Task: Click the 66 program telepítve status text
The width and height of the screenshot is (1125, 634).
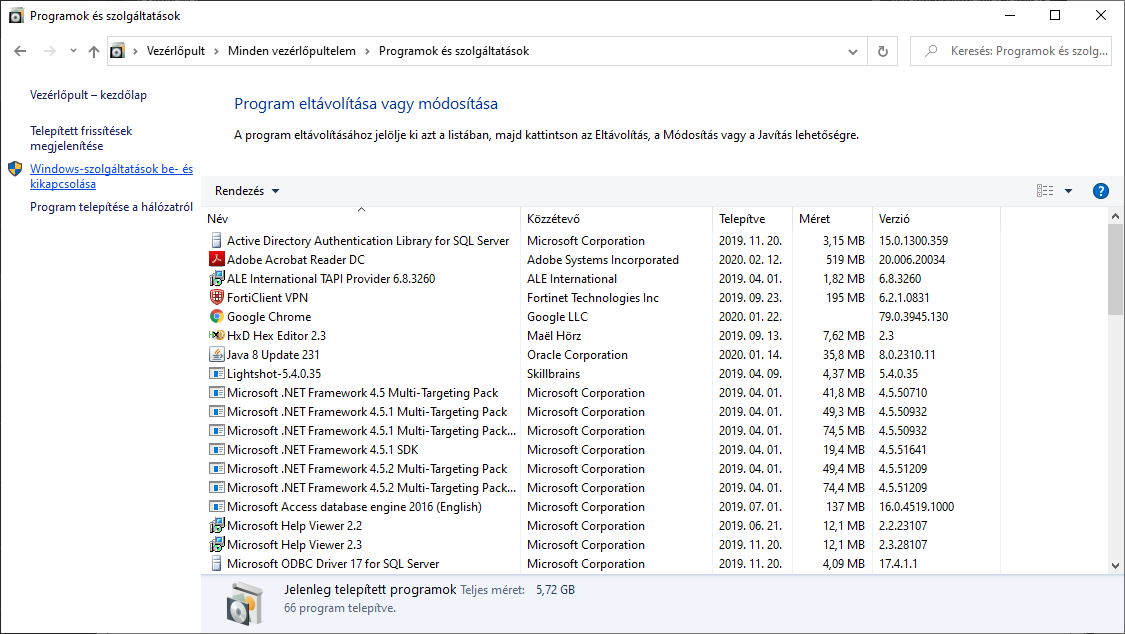Action: pos(339,608)
